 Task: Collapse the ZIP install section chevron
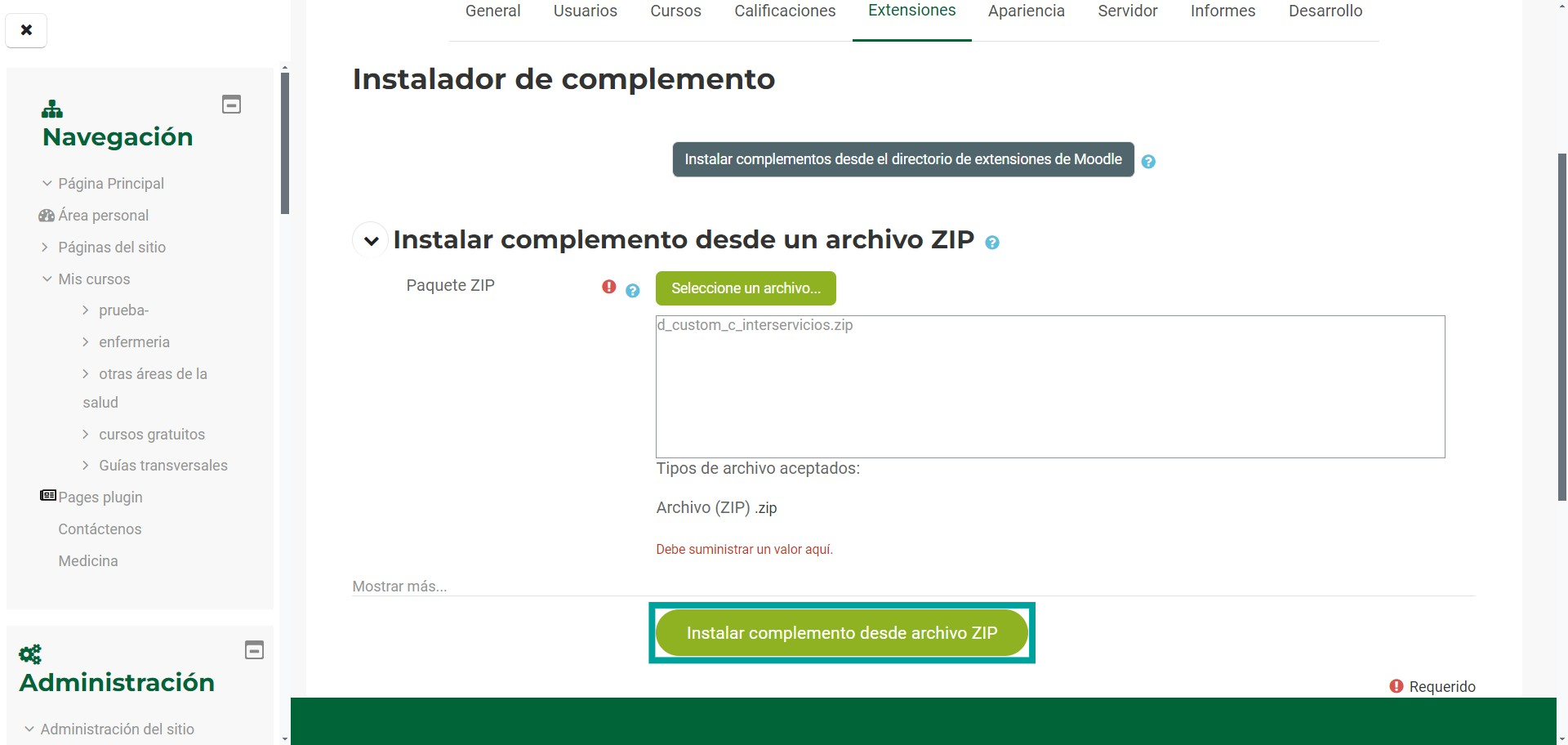point(371,241)
